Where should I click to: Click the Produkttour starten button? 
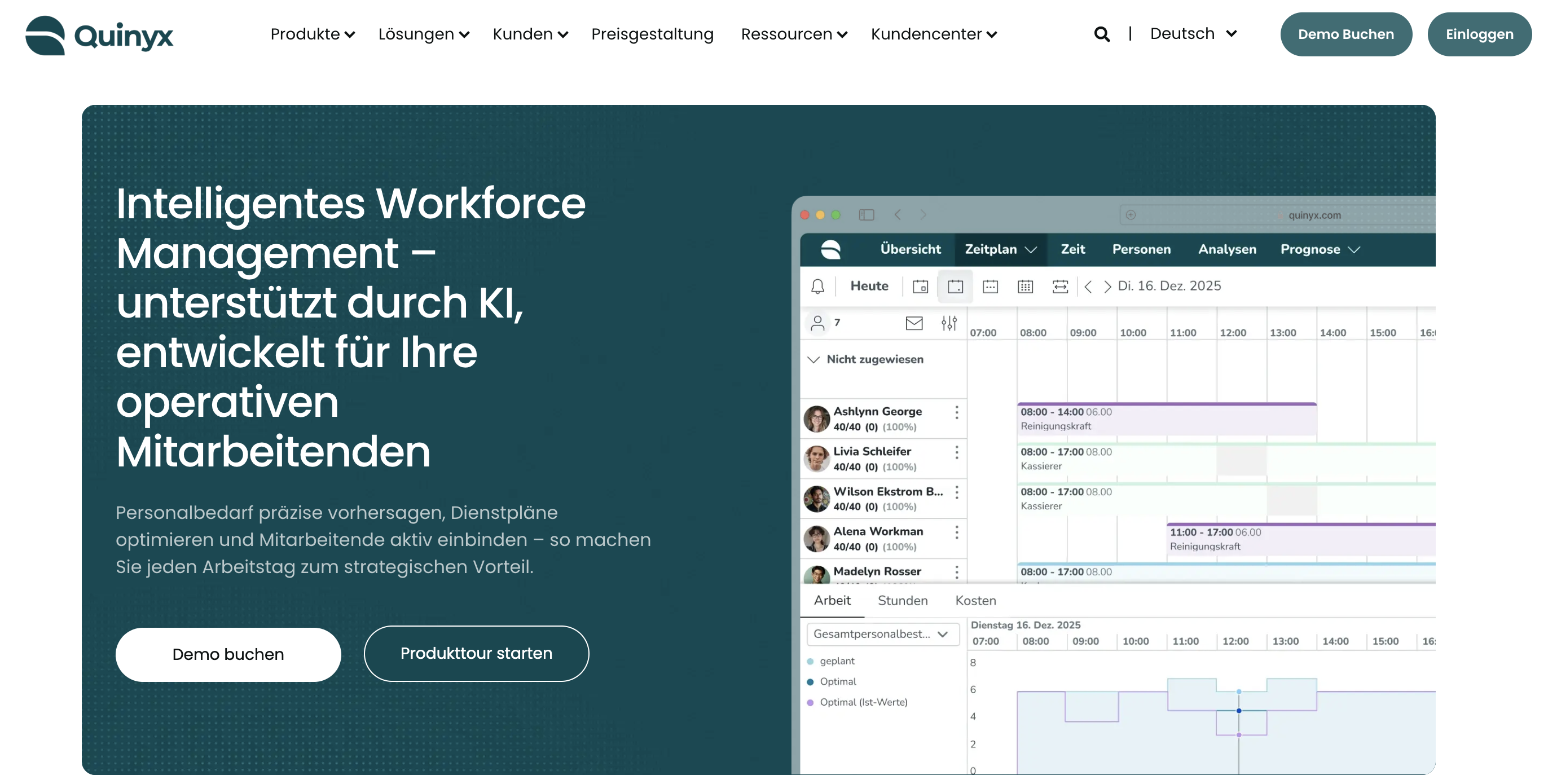pyautogui.click(x=476, y=653)
